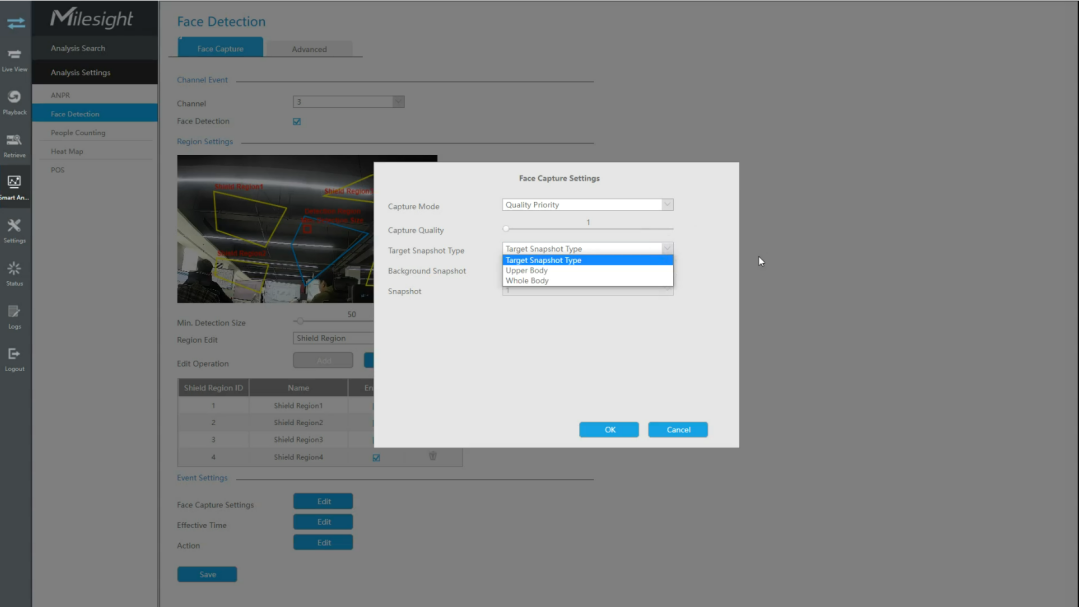Toggle the sidebar collapse arrows icon
This screenshot has width=1079, height=607.
point(15,23)
